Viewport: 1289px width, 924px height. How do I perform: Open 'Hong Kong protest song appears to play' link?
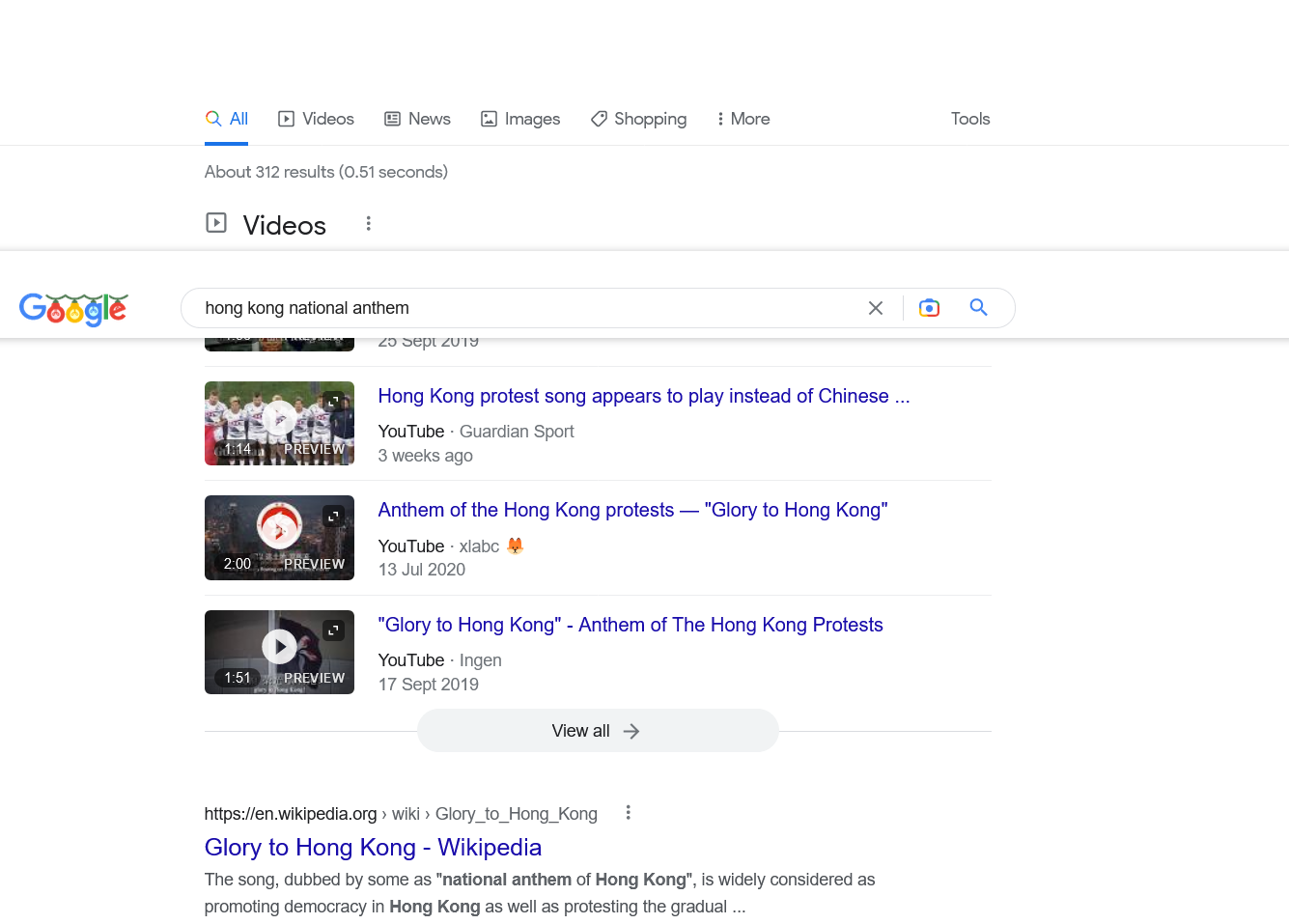643,396
